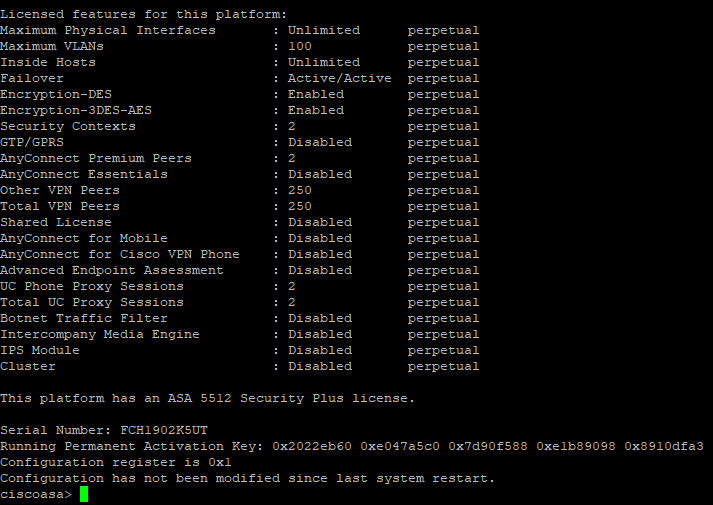713x505 pixels.
Task: Click the 'Licensed features for this platform' heading
Action: [x=144, y=14]
